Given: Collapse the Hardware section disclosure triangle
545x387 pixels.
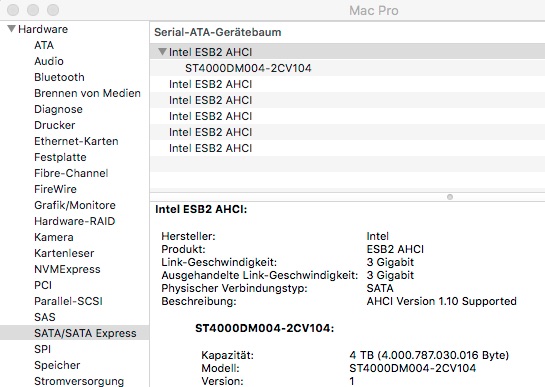Looking at the screenshot, I should (x=11, y=29).
